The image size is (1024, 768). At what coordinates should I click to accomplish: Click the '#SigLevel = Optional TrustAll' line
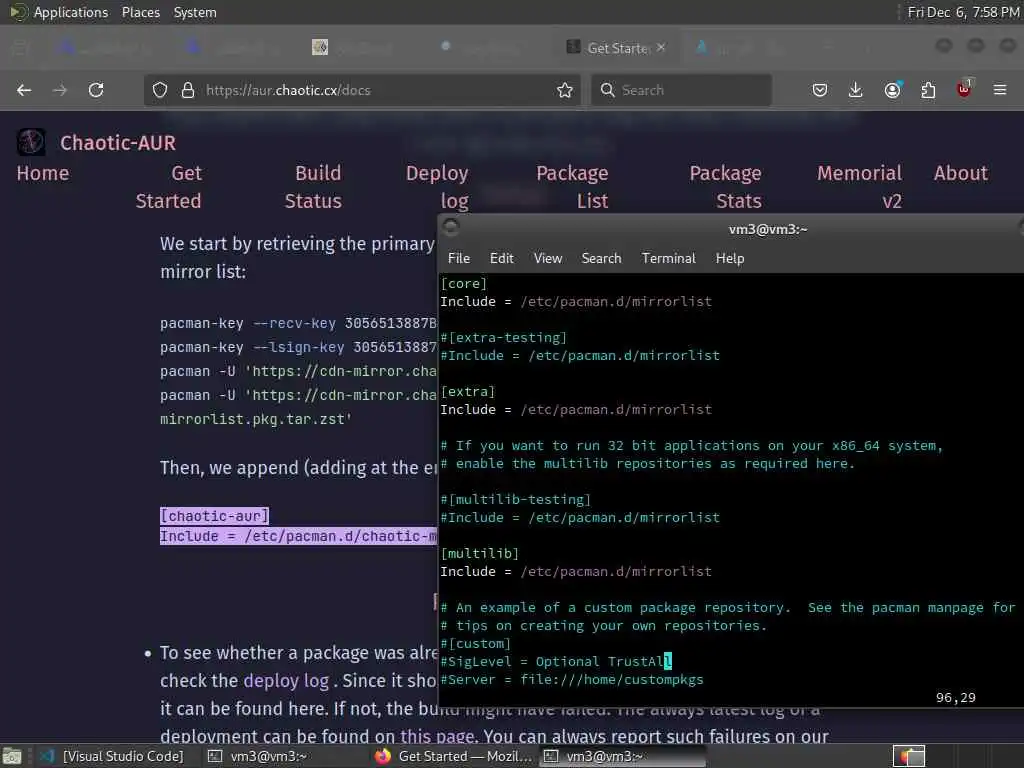[x=556, y=662]
